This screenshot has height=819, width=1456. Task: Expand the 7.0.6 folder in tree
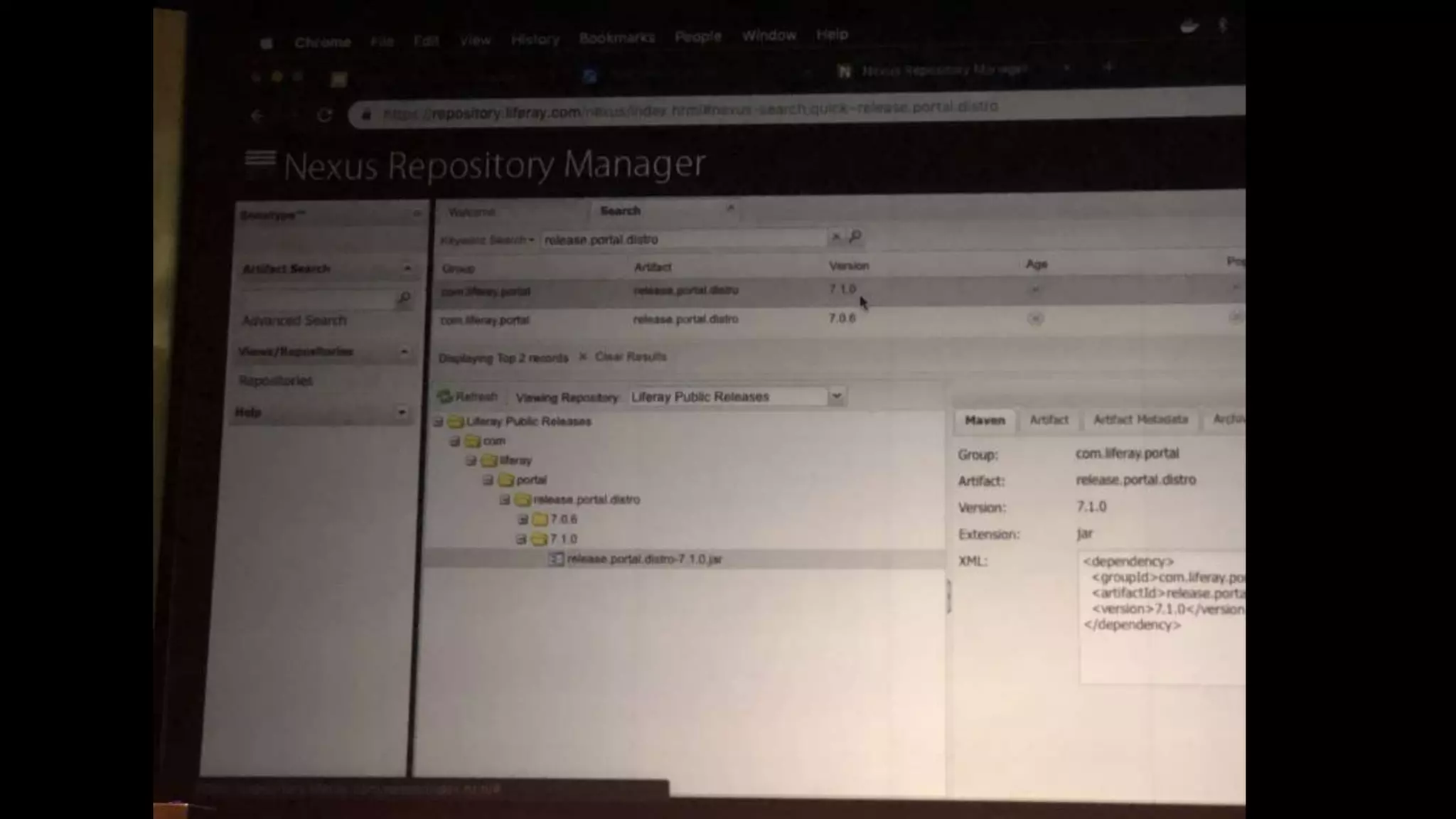(x=523, y=520)
